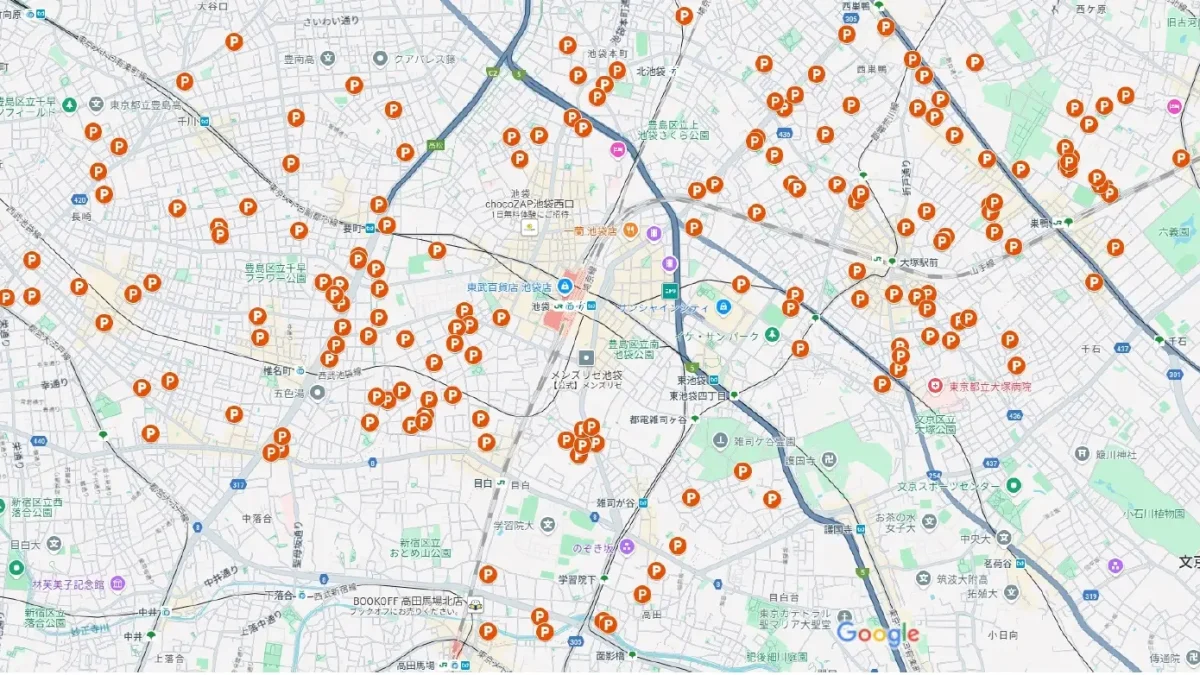Open the メンズリゼ池袋 location marker

point(586,358)
